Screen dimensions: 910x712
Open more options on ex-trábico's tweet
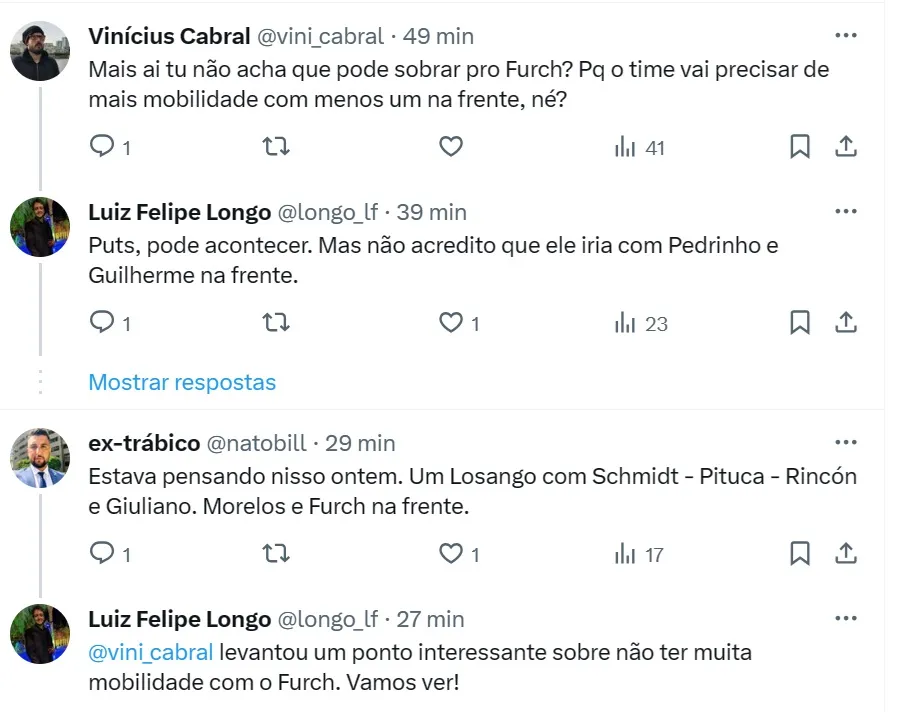coord(846,443)
